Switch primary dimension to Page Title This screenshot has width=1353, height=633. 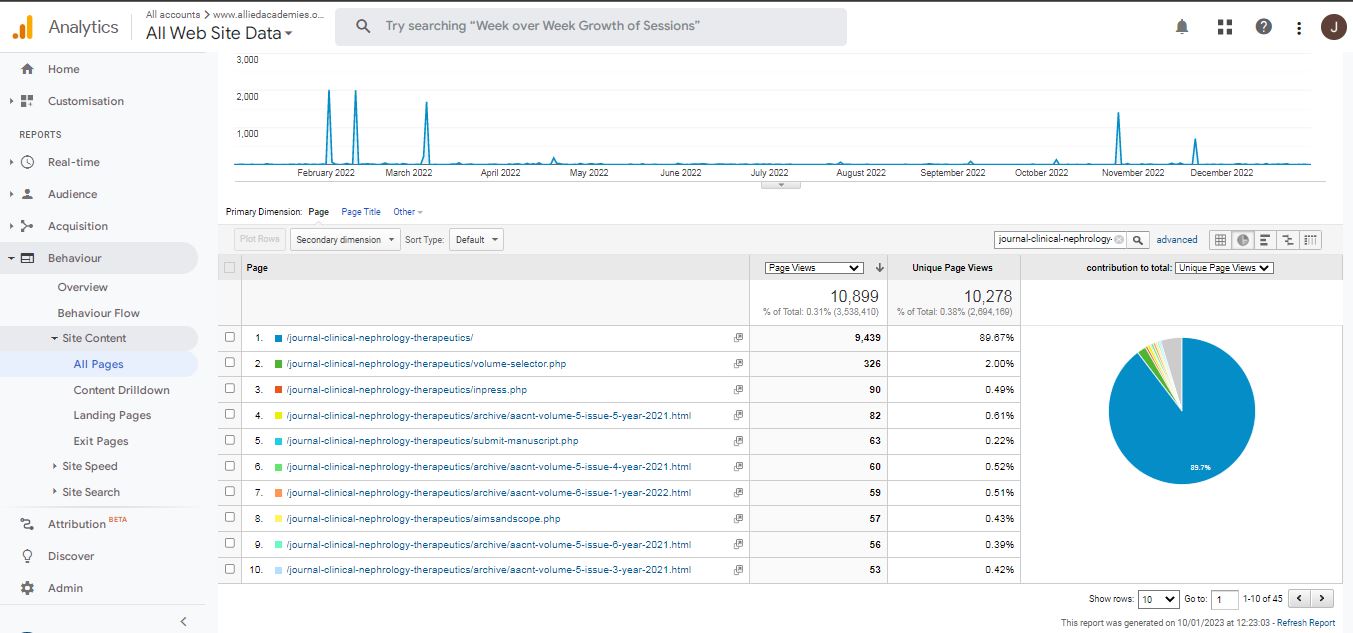point(360,212)
